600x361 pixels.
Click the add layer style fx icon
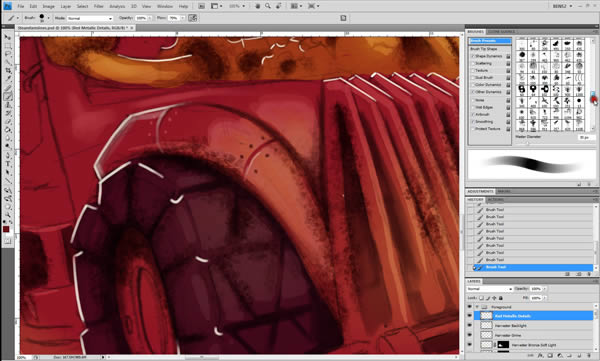coord(540,356)
